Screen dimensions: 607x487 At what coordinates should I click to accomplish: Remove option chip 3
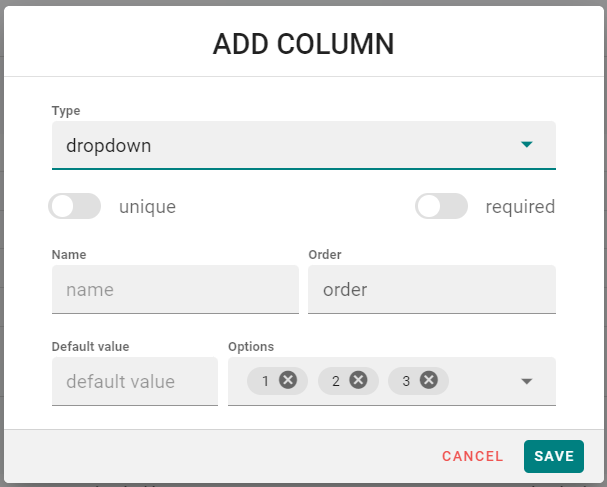[429, 380]
